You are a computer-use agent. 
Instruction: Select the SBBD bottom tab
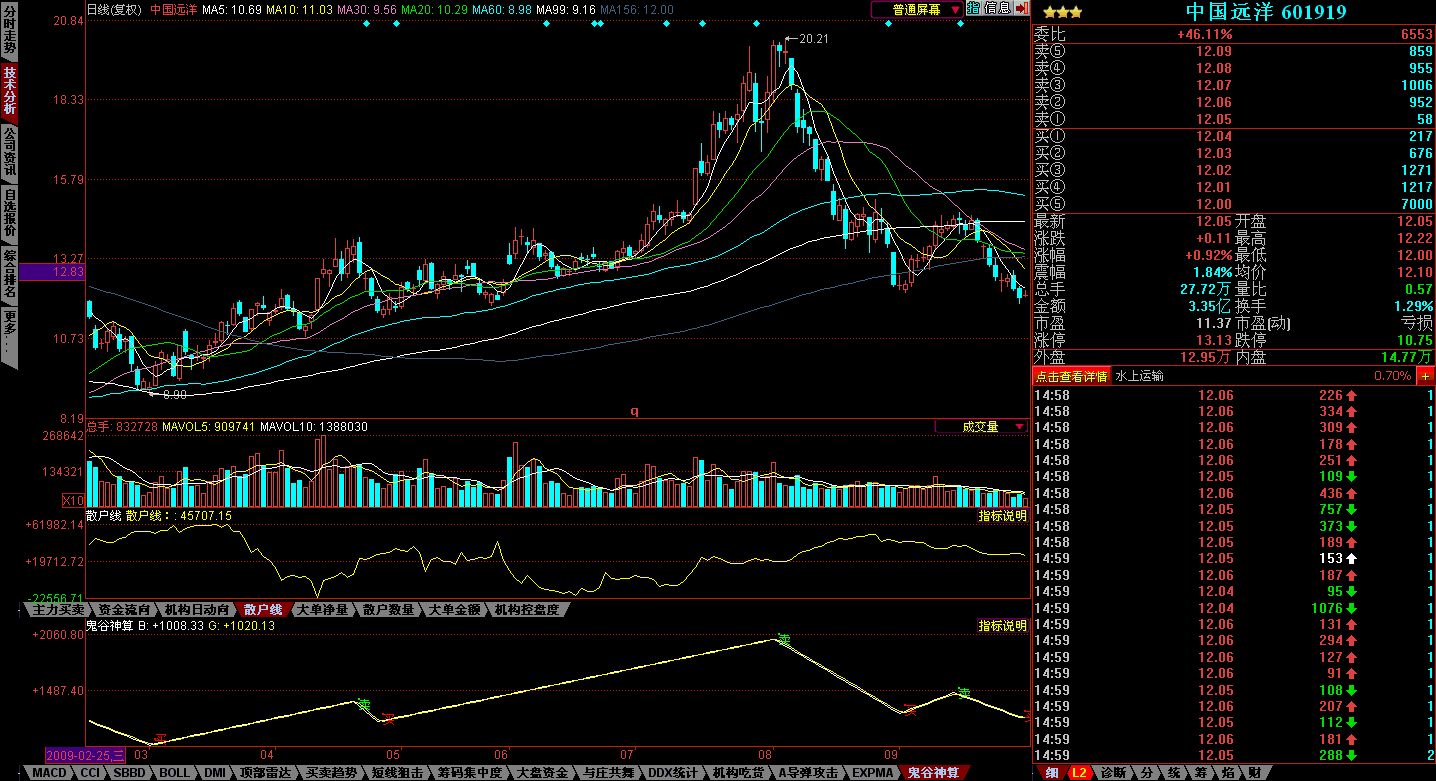tap(131, 773)
